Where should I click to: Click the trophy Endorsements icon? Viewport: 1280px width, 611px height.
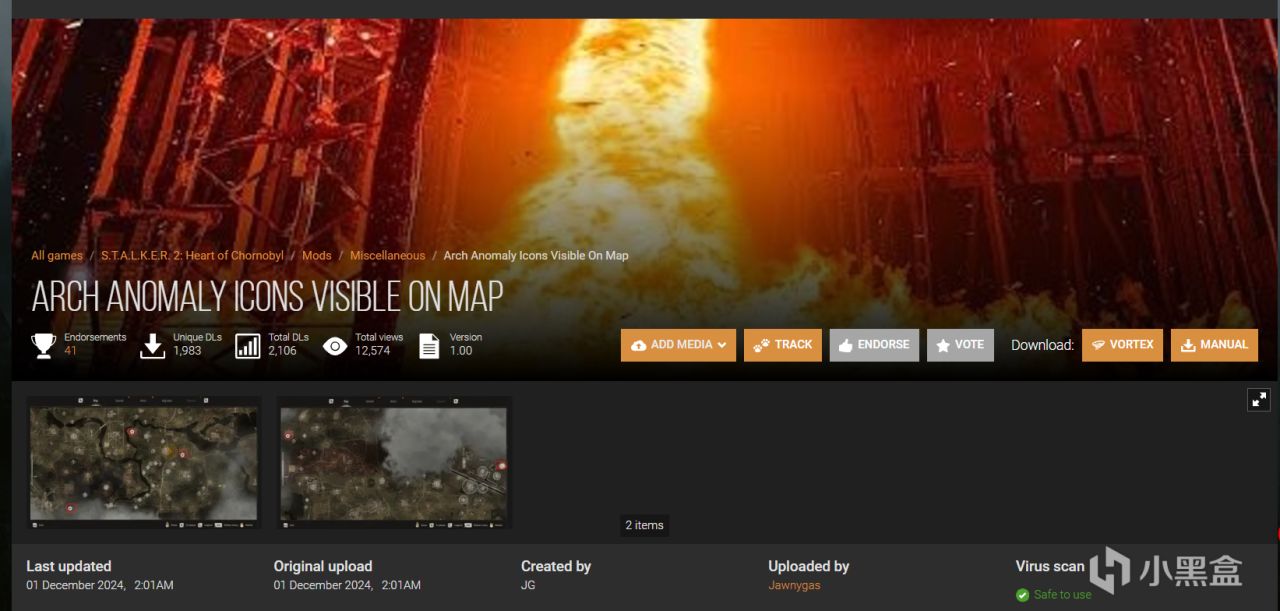tap(44, 346)
